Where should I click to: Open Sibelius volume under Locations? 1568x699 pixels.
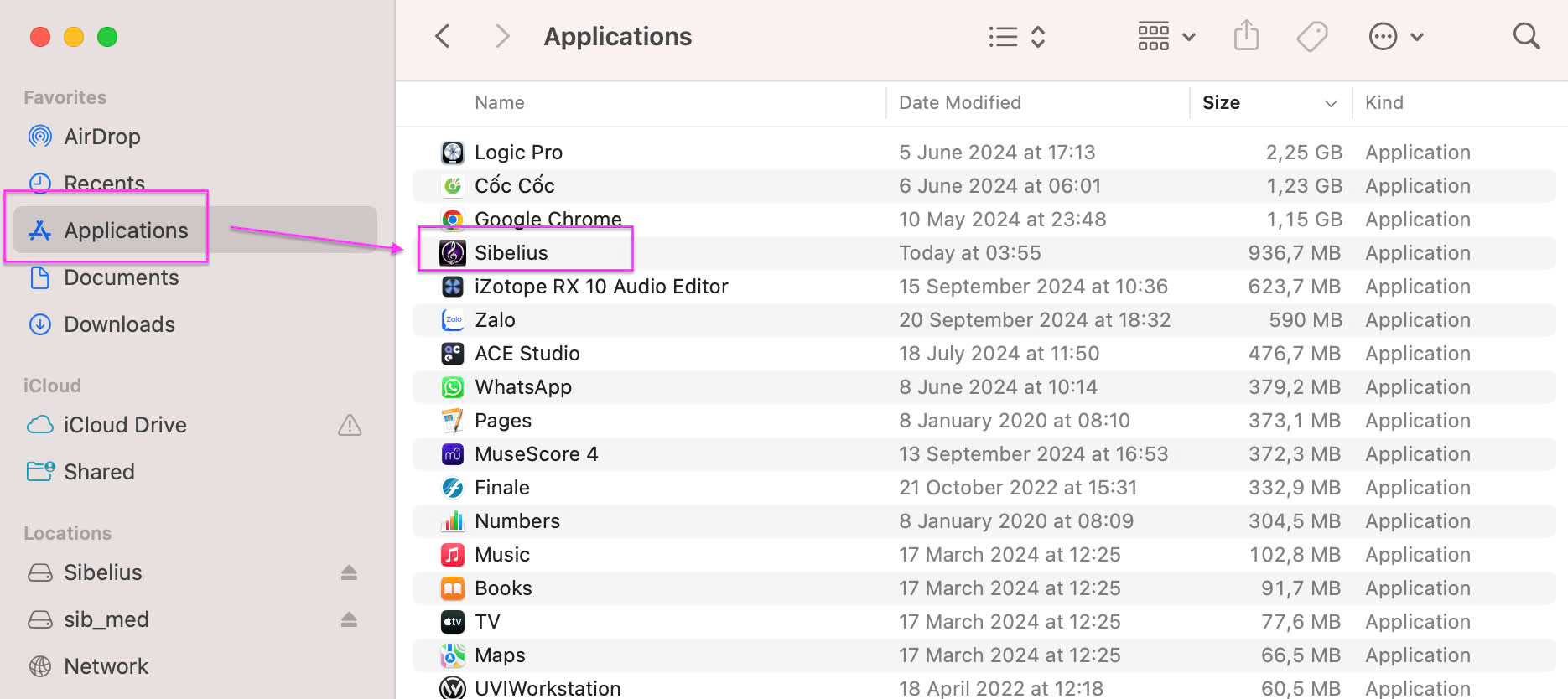point(195,572)
